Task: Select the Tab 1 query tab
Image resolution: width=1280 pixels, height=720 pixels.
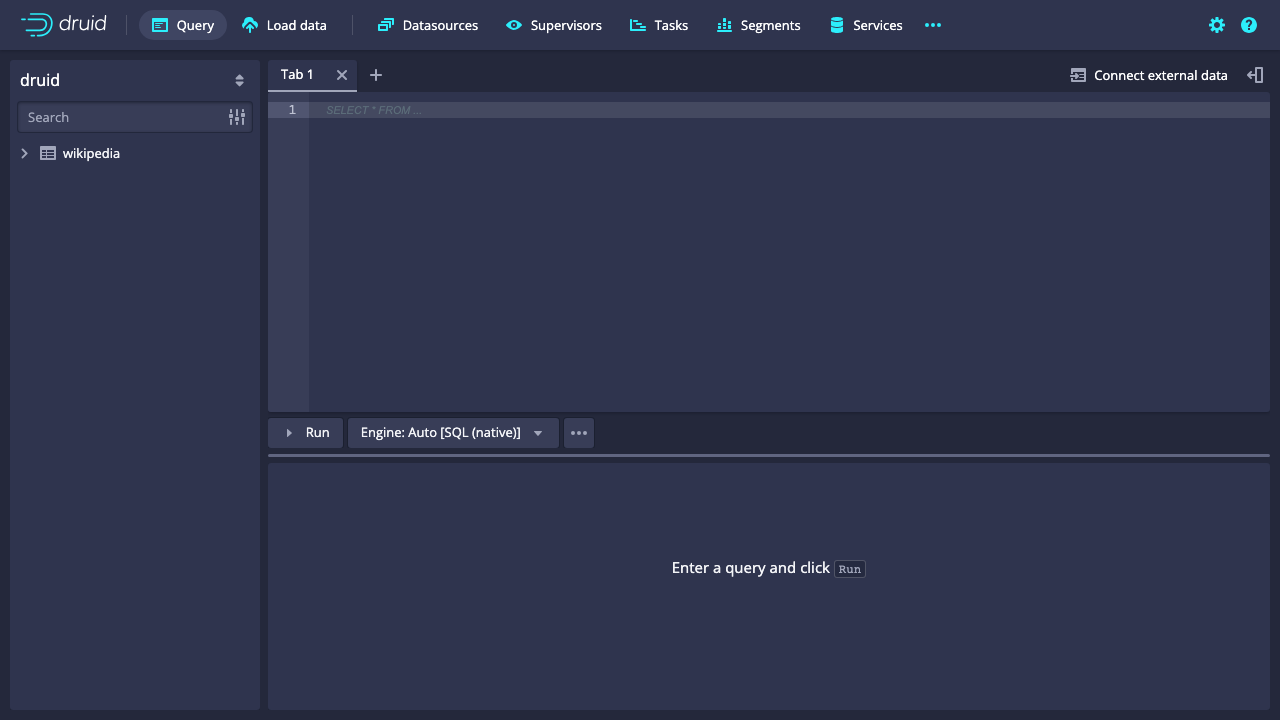Action: [297, 75]
